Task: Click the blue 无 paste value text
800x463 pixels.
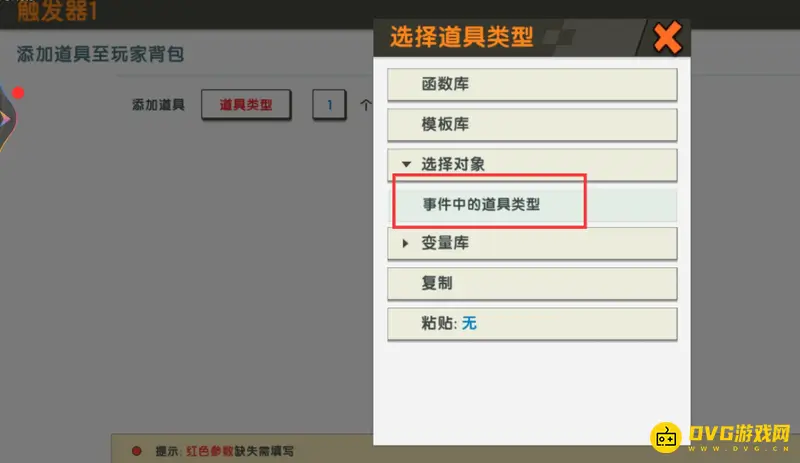Action: point(469,323)
